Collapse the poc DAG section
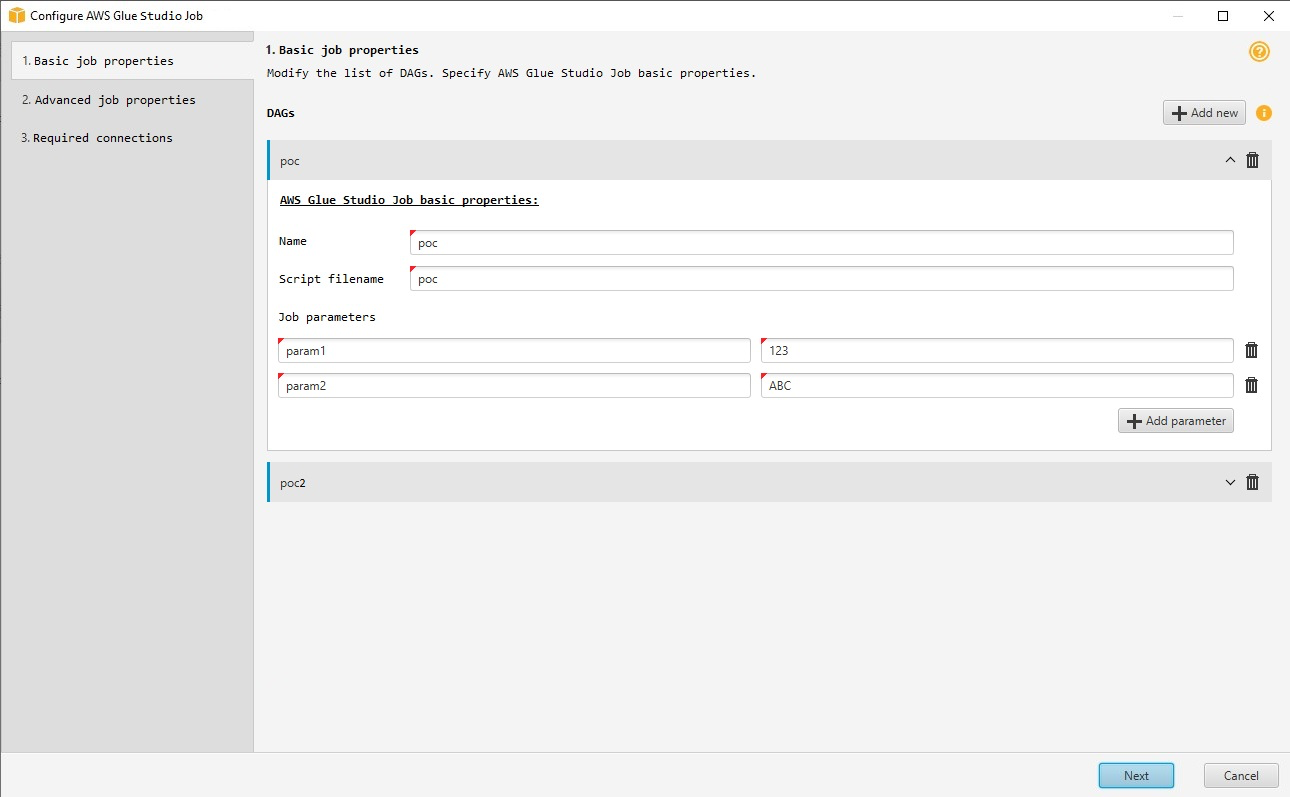This screenshot has width=1290, height=797. point(1230,159)
